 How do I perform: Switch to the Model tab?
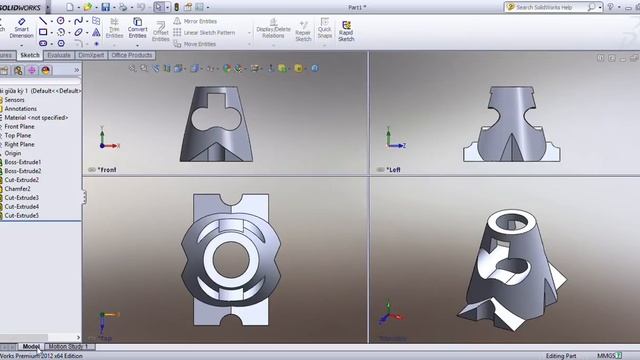coord(31,347)
